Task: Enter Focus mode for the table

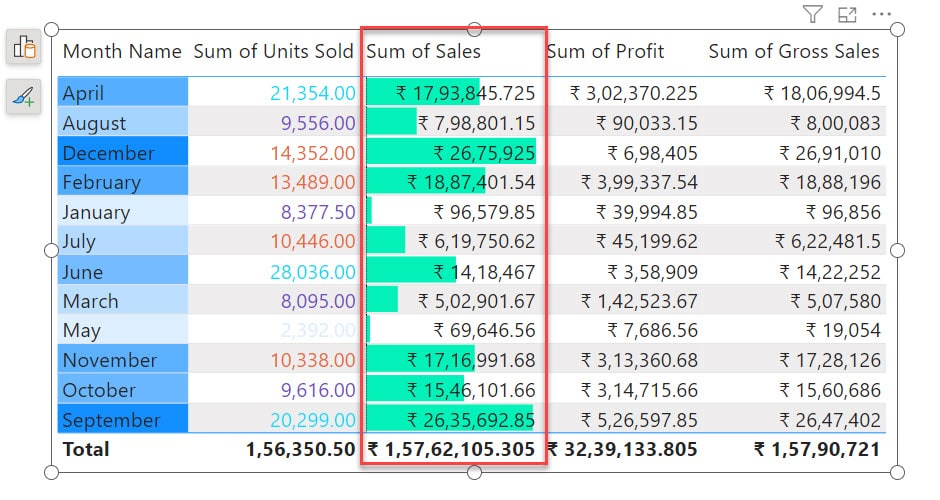Action: click(847, 14)
